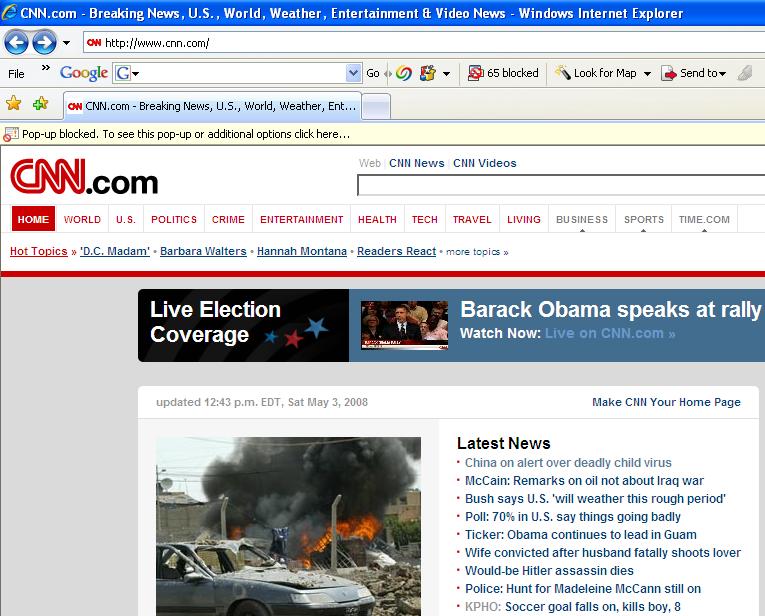Select the POLITICS navigation tab
The image size is (765, 616).
[x=174, y=220]
